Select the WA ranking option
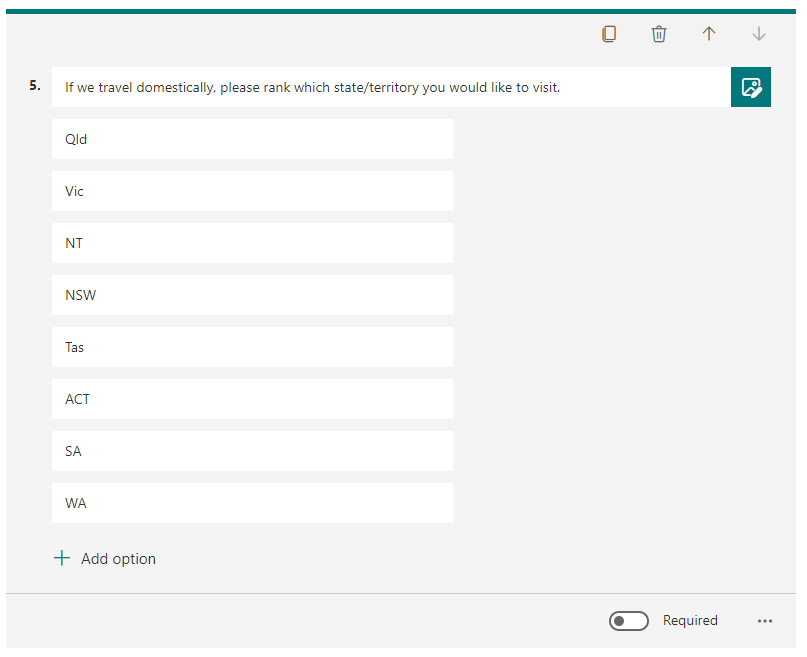The width and height of the screenshot is (807, 657). click(x=252, y=503)
